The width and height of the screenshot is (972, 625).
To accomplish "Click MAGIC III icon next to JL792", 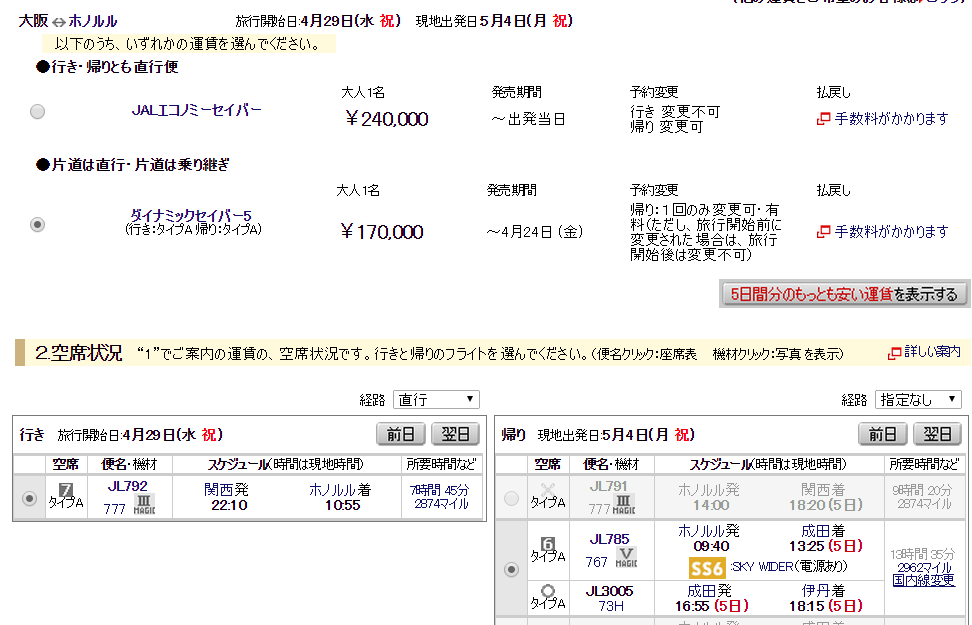I will pos(144,504).
